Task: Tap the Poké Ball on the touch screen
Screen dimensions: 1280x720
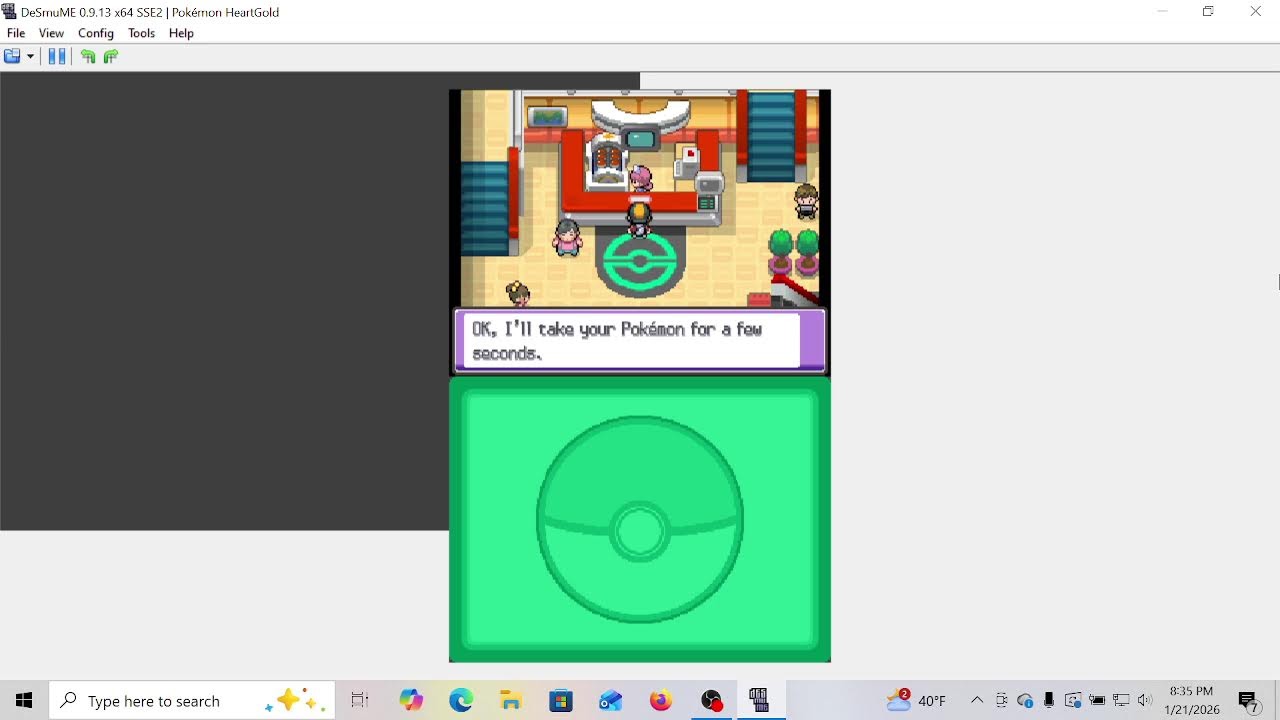Action: 640,519
